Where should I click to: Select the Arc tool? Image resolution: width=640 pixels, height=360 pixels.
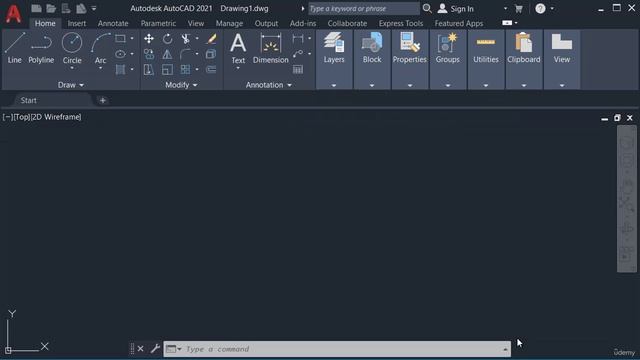point(100,48)
